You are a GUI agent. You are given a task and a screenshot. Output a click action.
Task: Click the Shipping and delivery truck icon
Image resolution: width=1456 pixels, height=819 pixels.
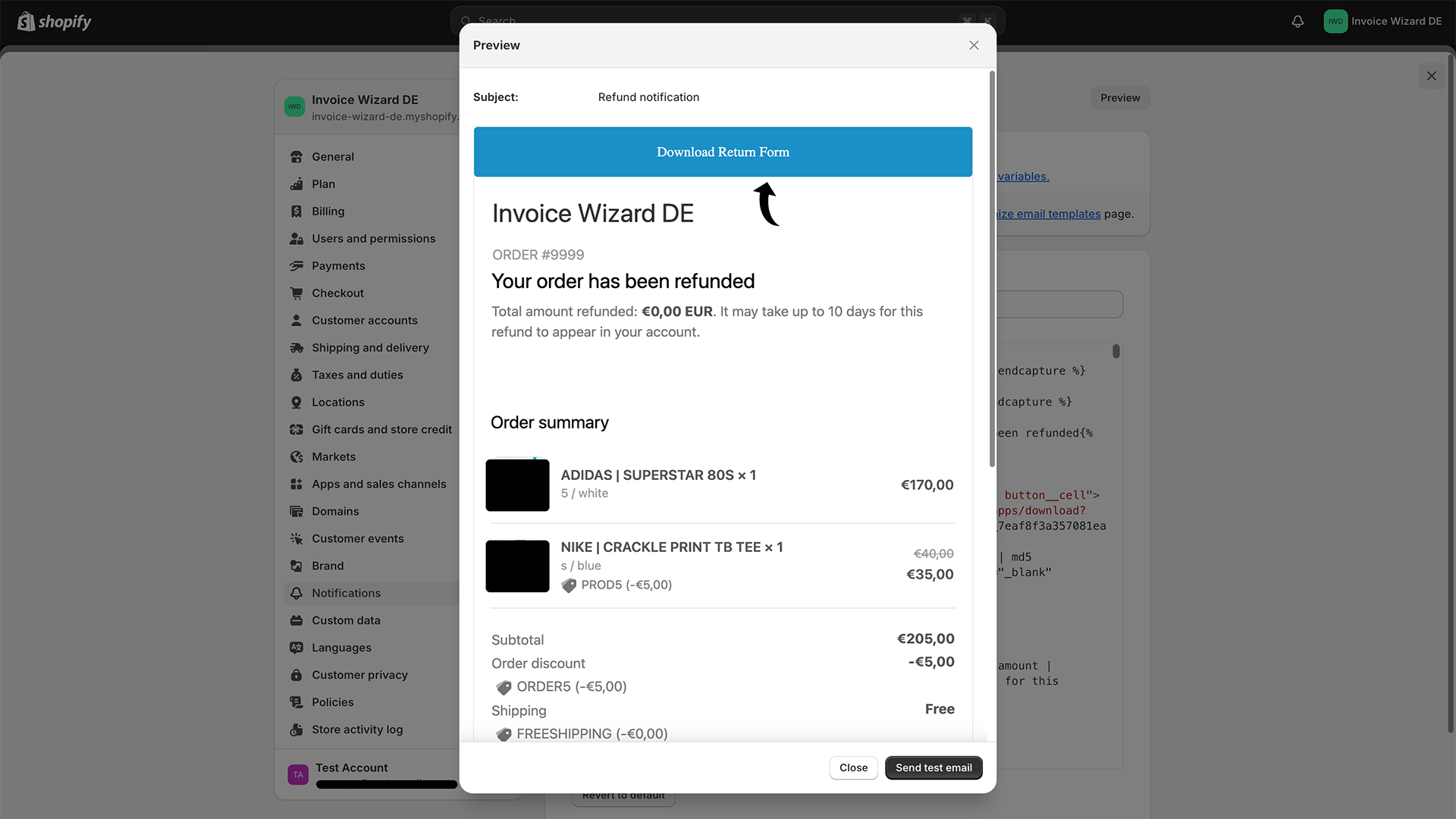(297, 348)
